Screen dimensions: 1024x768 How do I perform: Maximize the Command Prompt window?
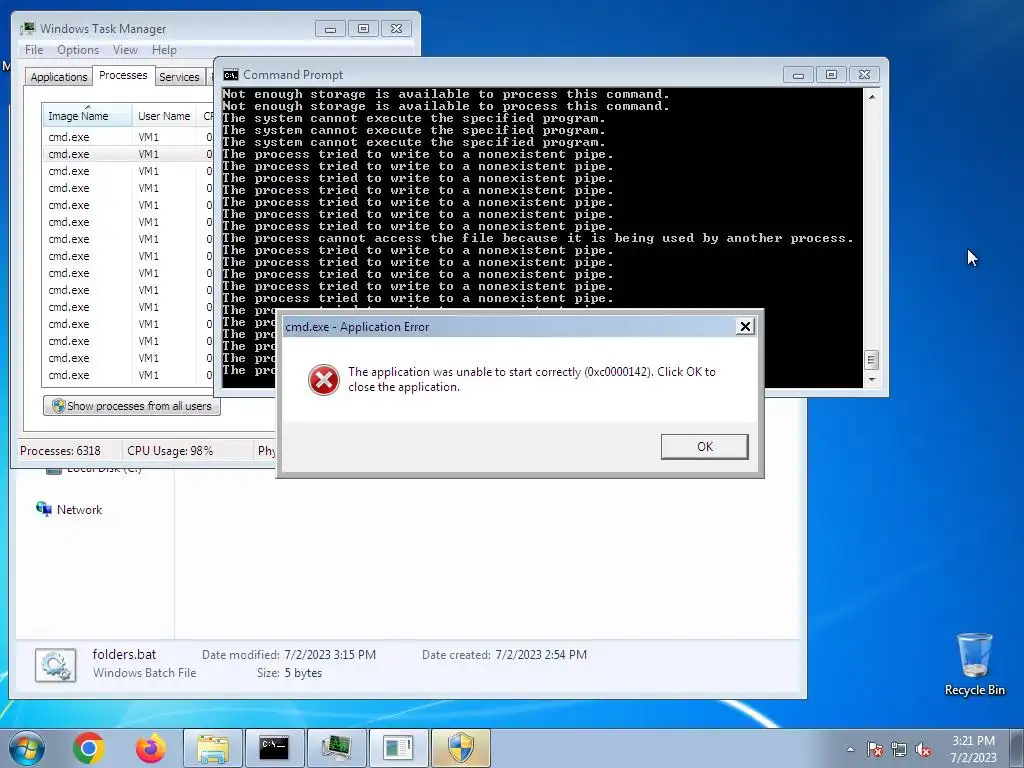click(831, 74)
